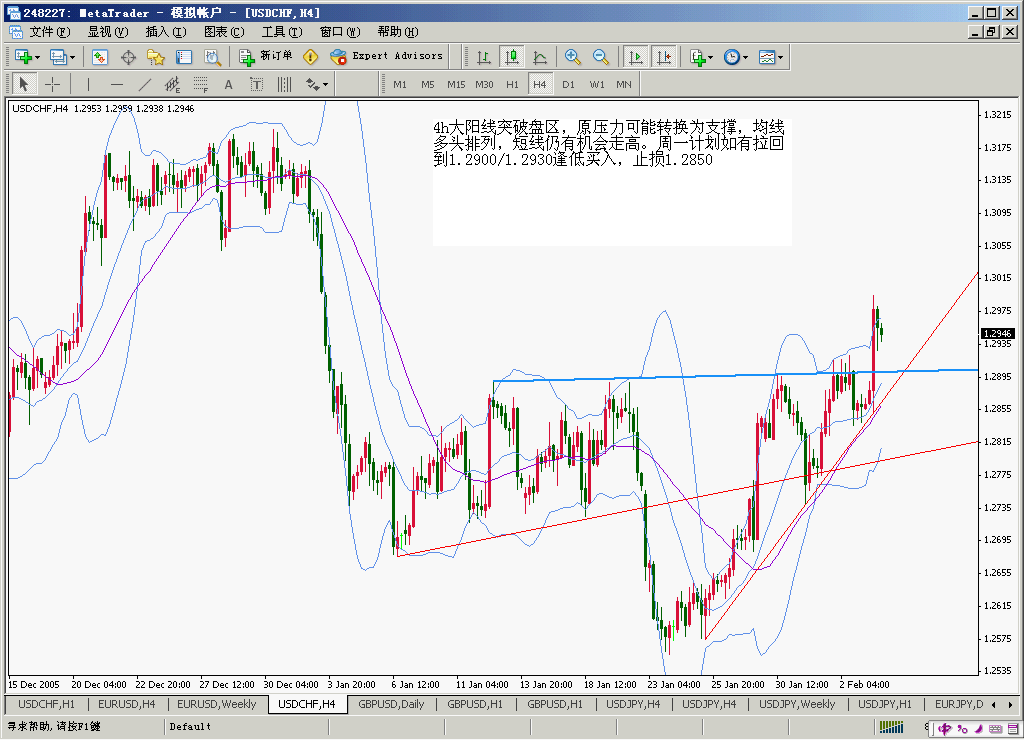Set timeframe to M1
The height and width of the screenshot is (740, 1024).
(400, 84)
